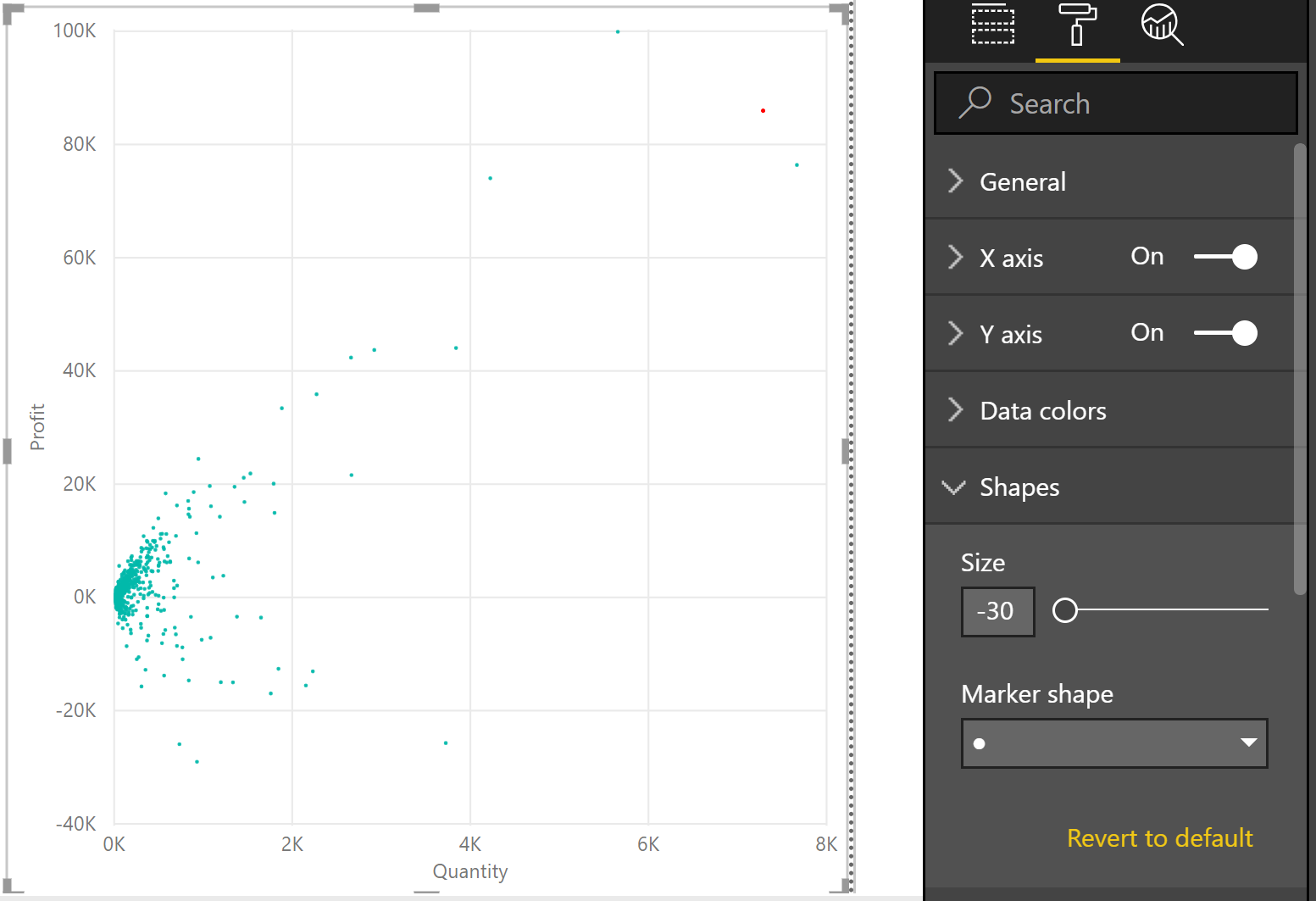
Task: Select the topmost teal point near 100K Profit
Action: coord(616,31)
